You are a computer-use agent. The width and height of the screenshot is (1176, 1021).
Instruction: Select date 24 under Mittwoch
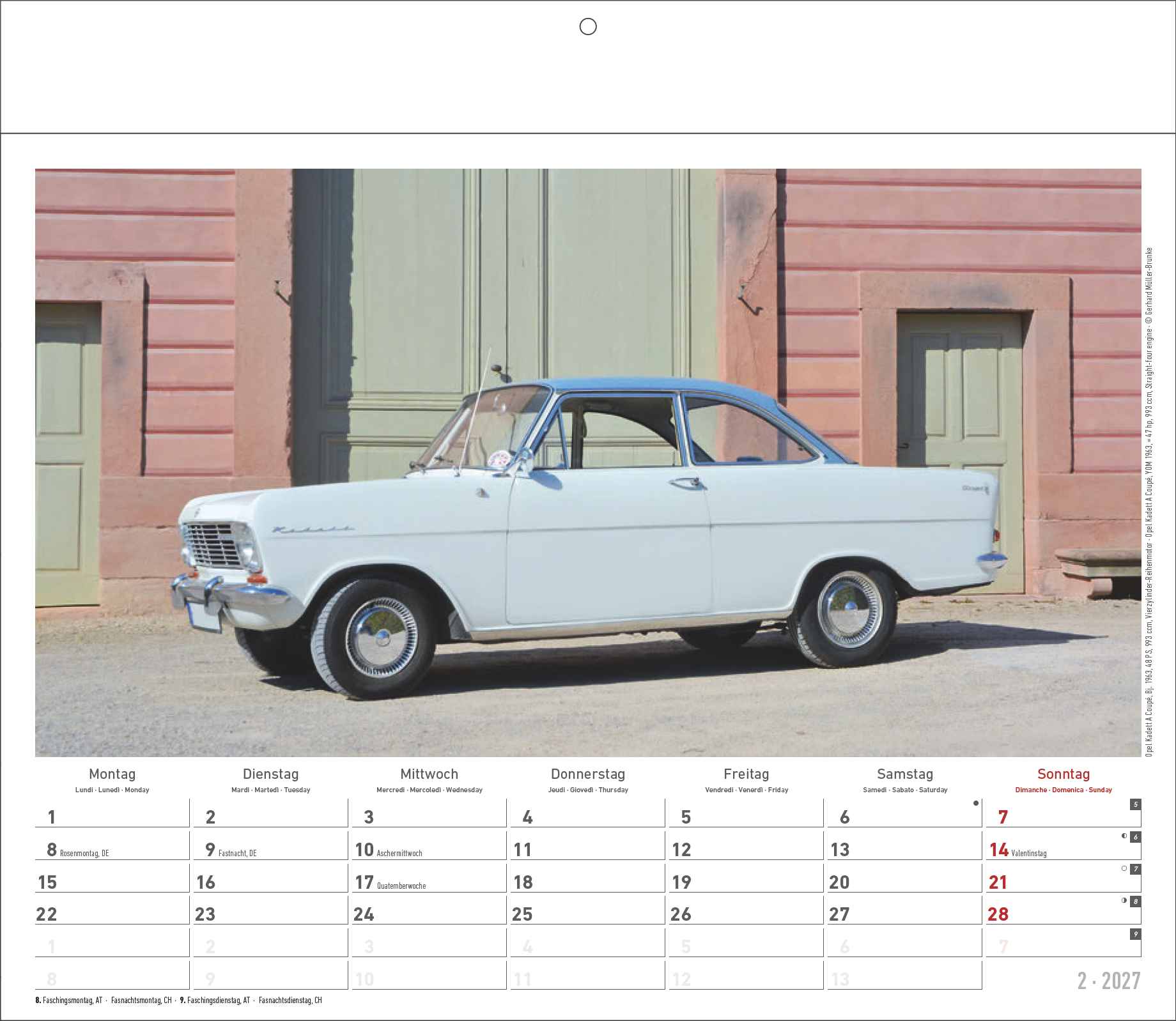point(364,914)
